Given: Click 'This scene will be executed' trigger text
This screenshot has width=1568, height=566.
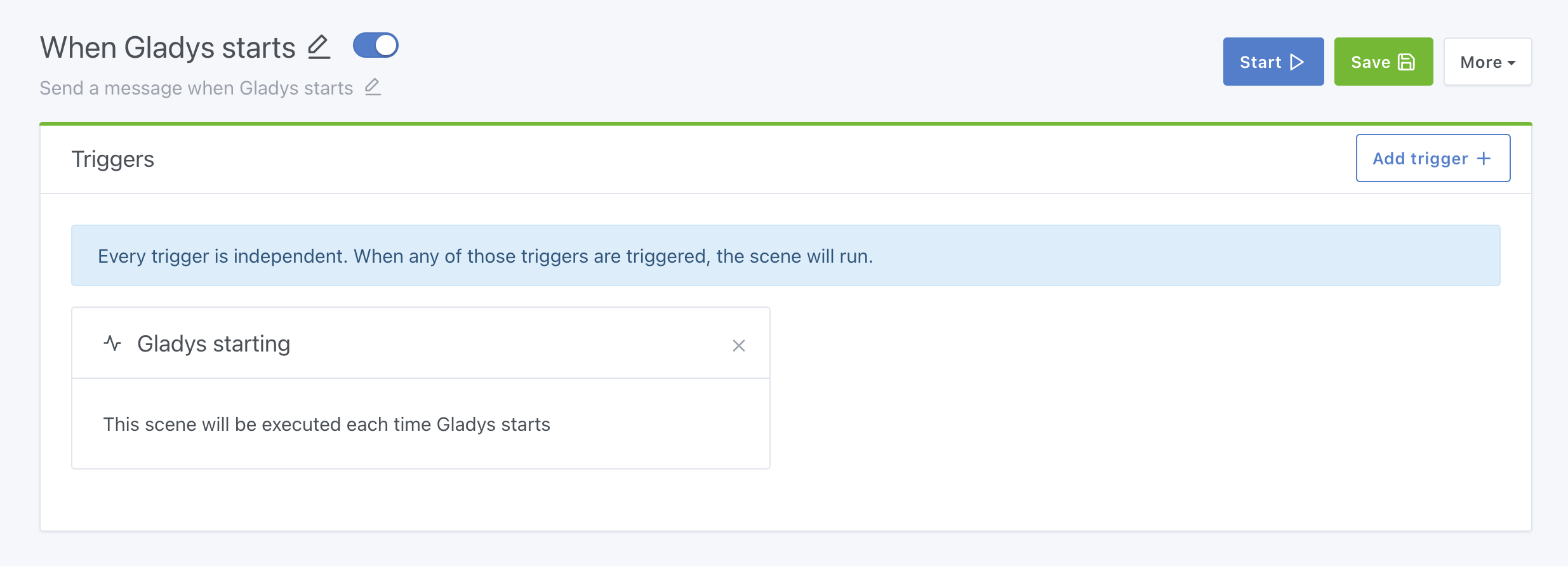Looking at the screenshot, I should click(326, 425).
